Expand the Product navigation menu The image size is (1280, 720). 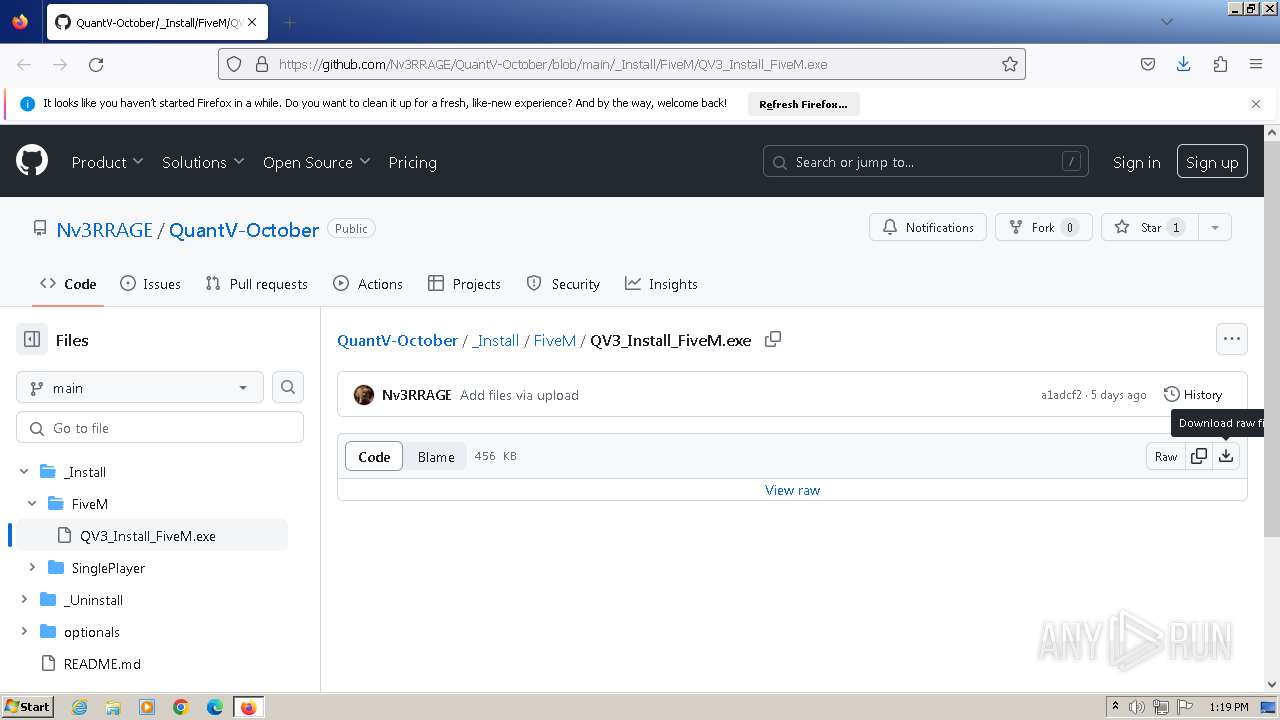point(107,162)
